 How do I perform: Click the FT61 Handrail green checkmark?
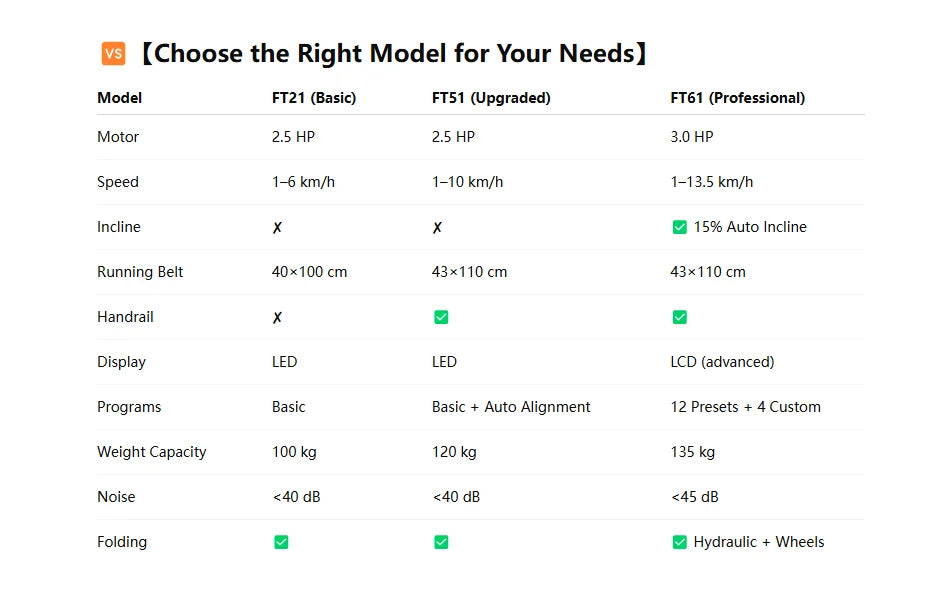[680, 317]
